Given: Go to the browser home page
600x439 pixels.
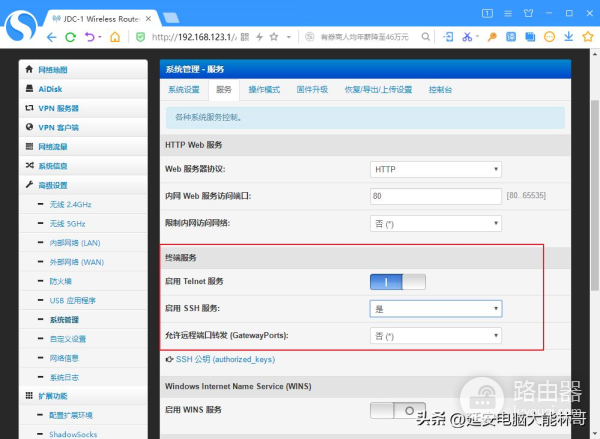Looking at the screenshot, I should tap(116, 37).
